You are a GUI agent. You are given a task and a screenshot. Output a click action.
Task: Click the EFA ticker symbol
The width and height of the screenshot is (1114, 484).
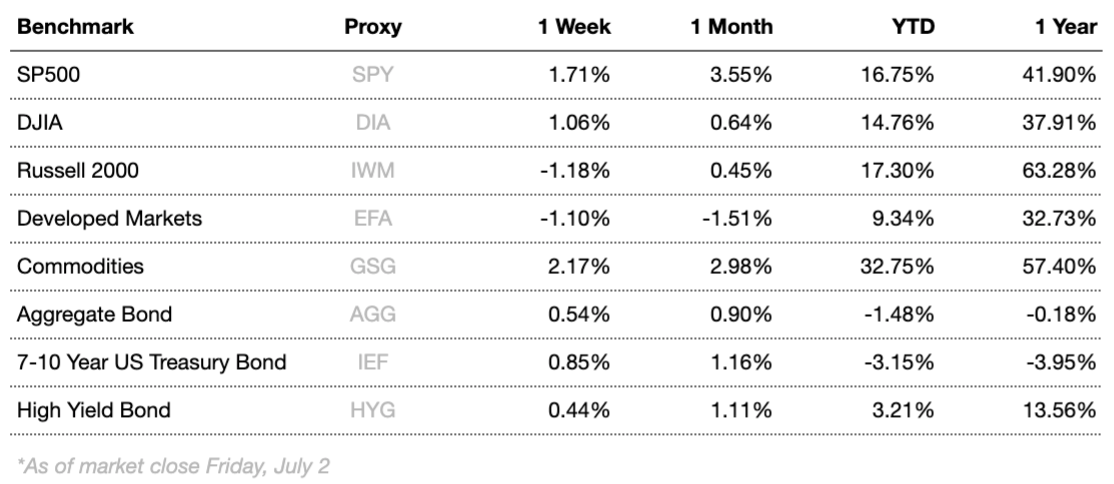(374, 219)
